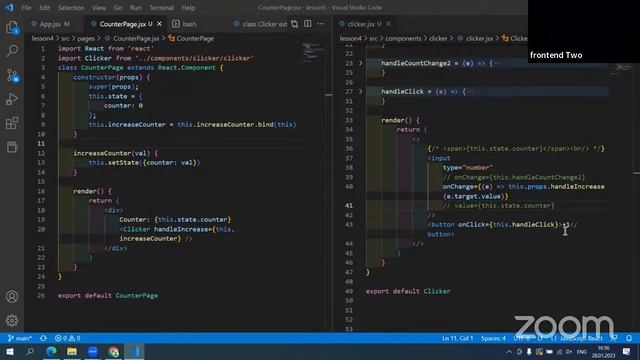Open the File menu

26,8
